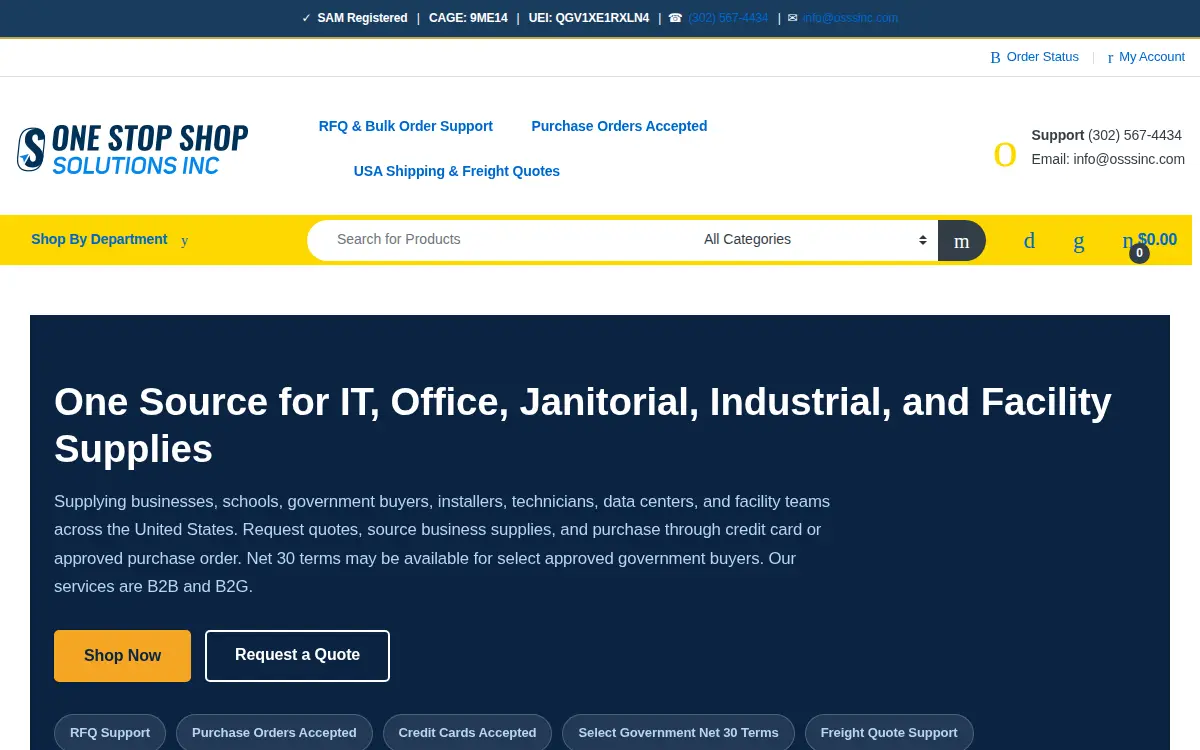Click info@osssinc.com email in top bar
The width and height of the screenshot is (1200, 750).
(850, 18)
